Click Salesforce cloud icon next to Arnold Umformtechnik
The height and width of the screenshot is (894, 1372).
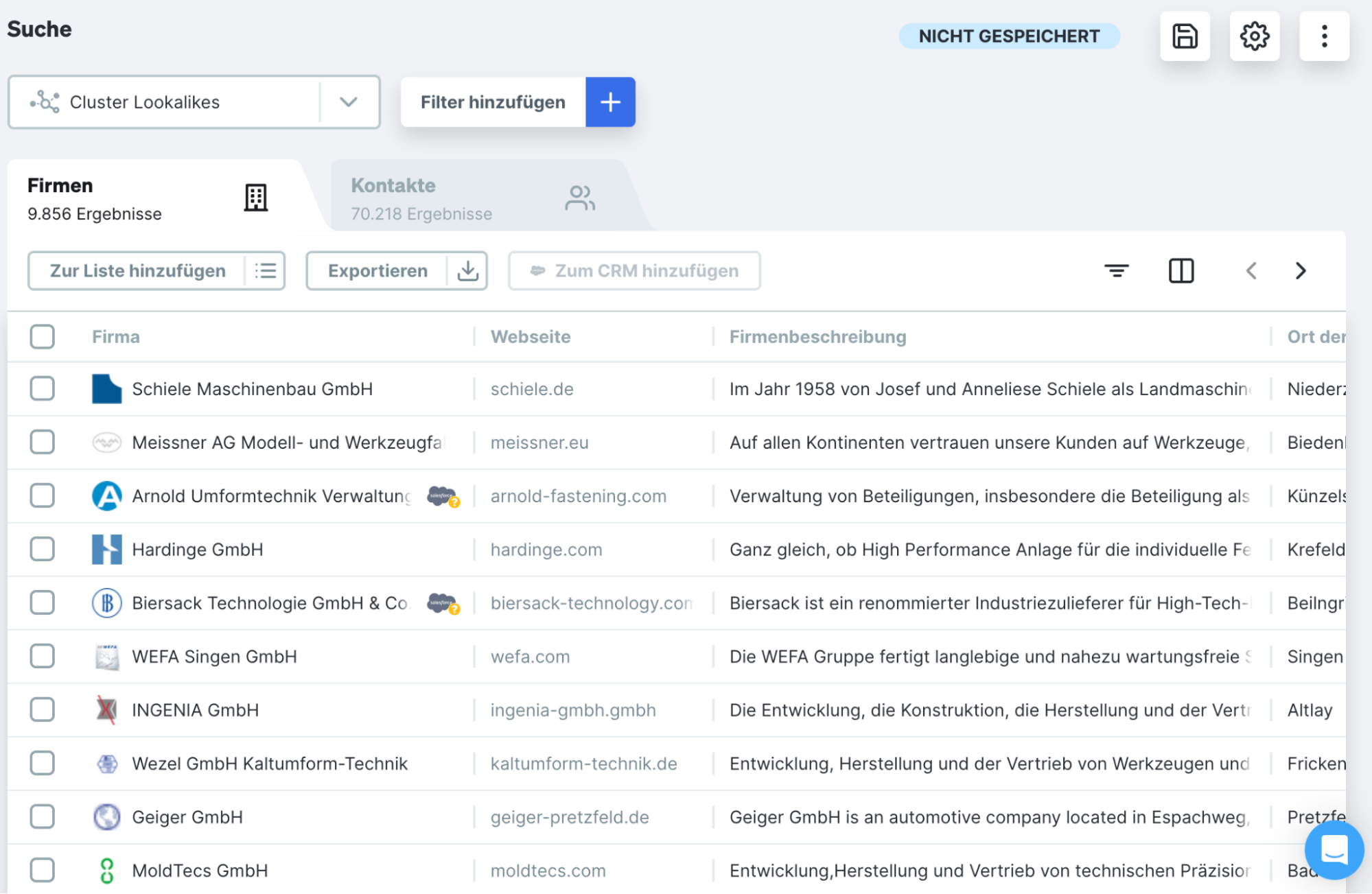click(443, 496)
